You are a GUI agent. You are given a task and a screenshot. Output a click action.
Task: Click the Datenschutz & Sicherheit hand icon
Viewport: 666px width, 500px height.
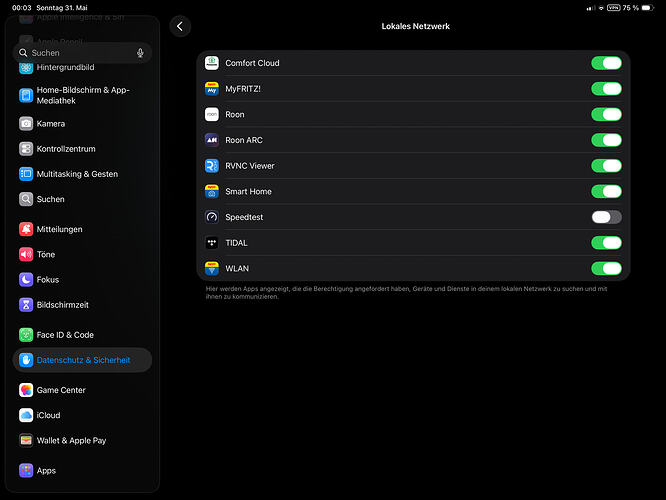(x=26, y=360)
